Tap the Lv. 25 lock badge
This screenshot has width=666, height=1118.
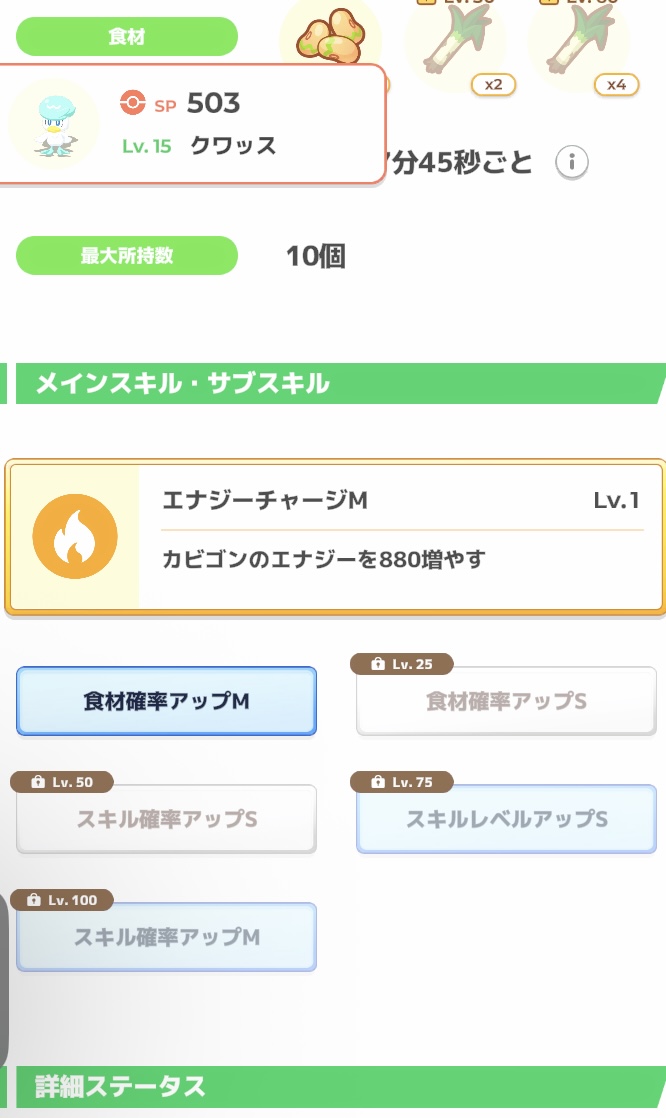click(x=403, y=664)
